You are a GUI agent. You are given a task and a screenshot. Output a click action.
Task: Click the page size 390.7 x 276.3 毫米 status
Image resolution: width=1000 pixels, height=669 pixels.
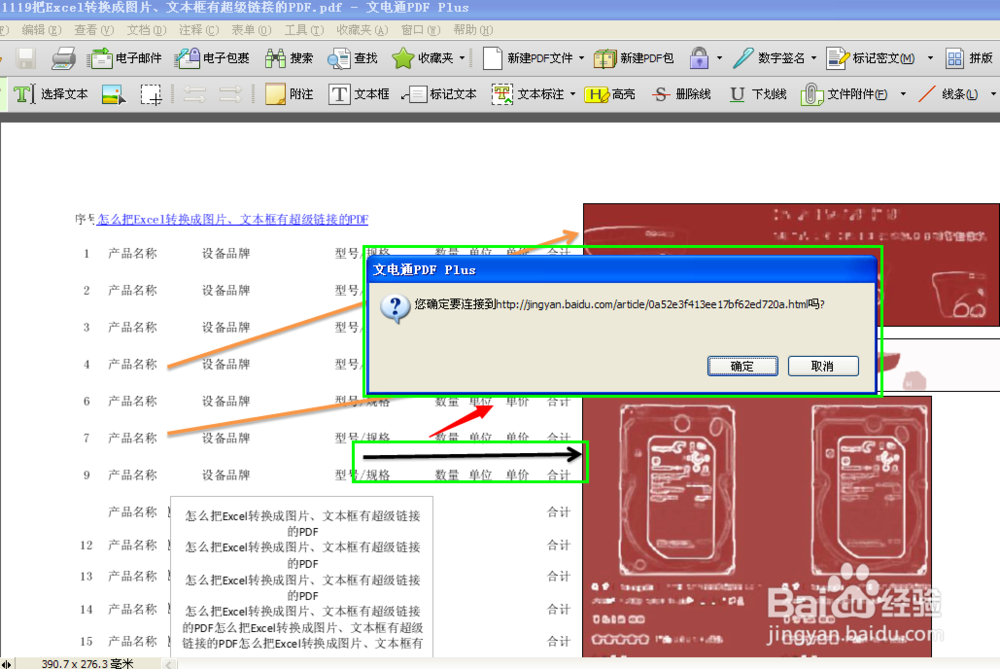pos(87,663)
